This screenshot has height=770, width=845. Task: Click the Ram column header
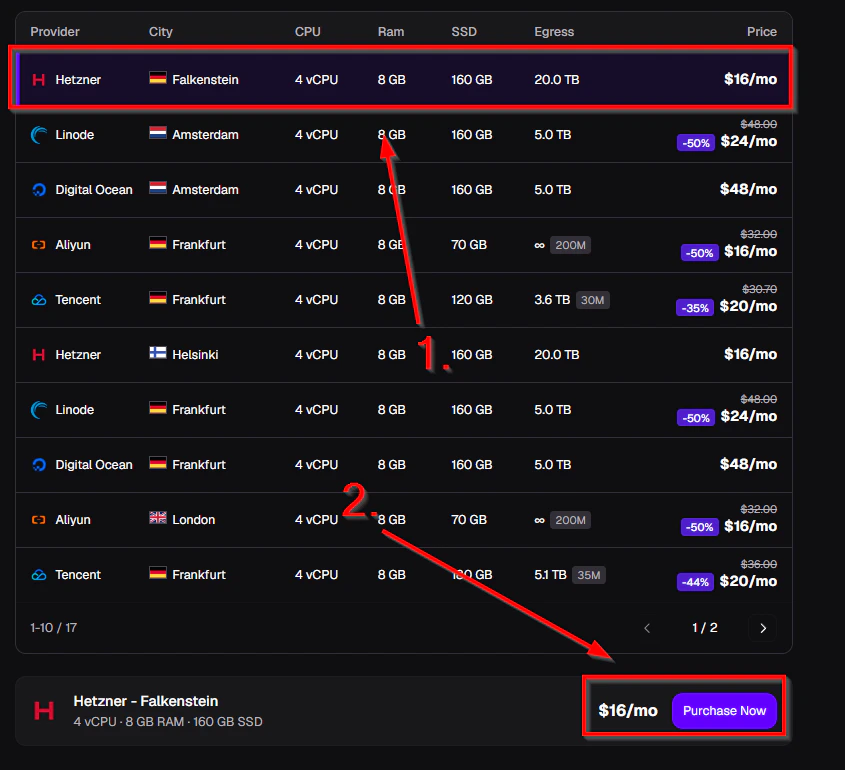point(391,32)
